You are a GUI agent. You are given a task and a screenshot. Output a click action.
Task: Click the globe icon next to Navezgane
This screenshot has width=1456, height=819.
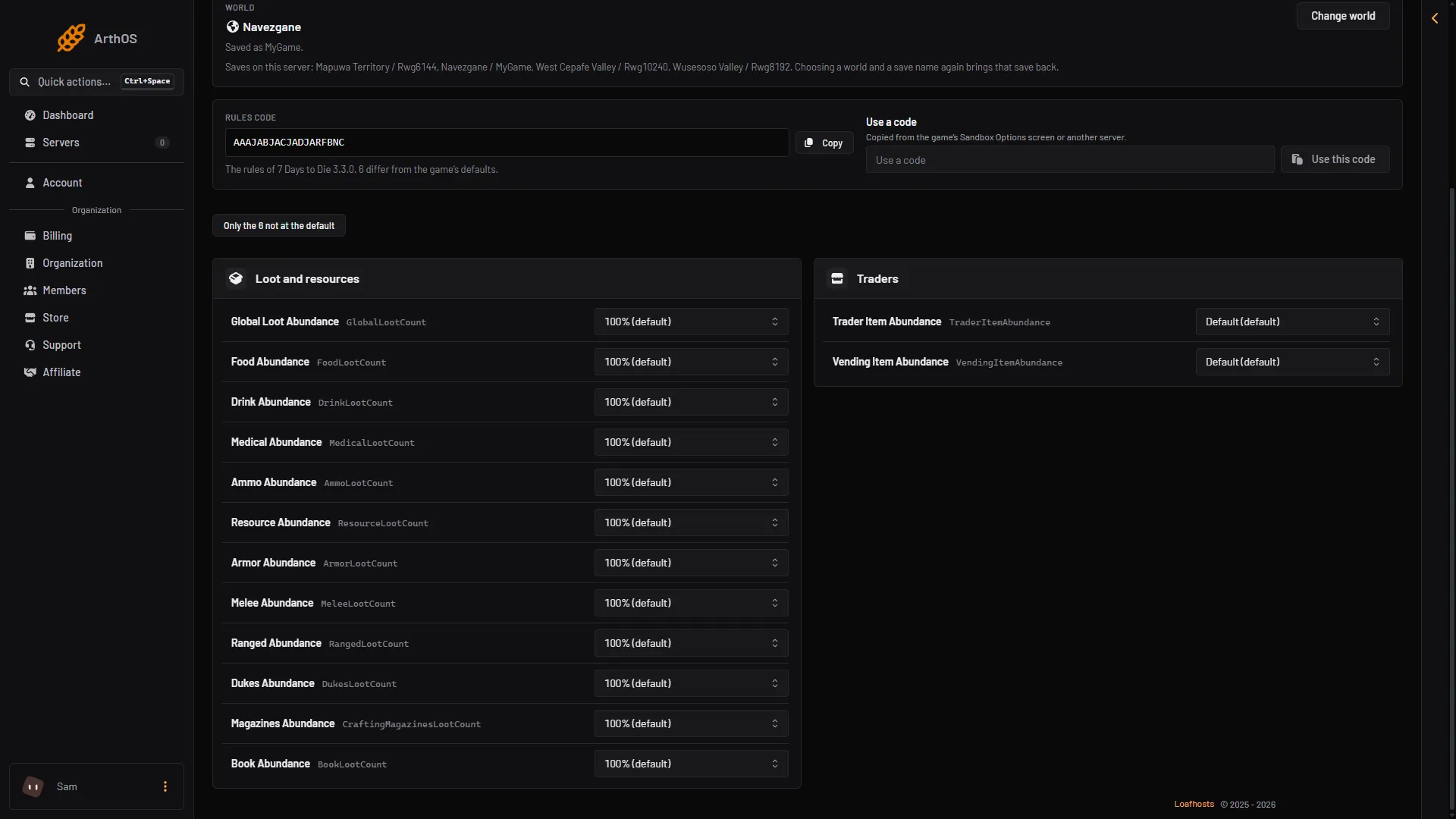233,27
